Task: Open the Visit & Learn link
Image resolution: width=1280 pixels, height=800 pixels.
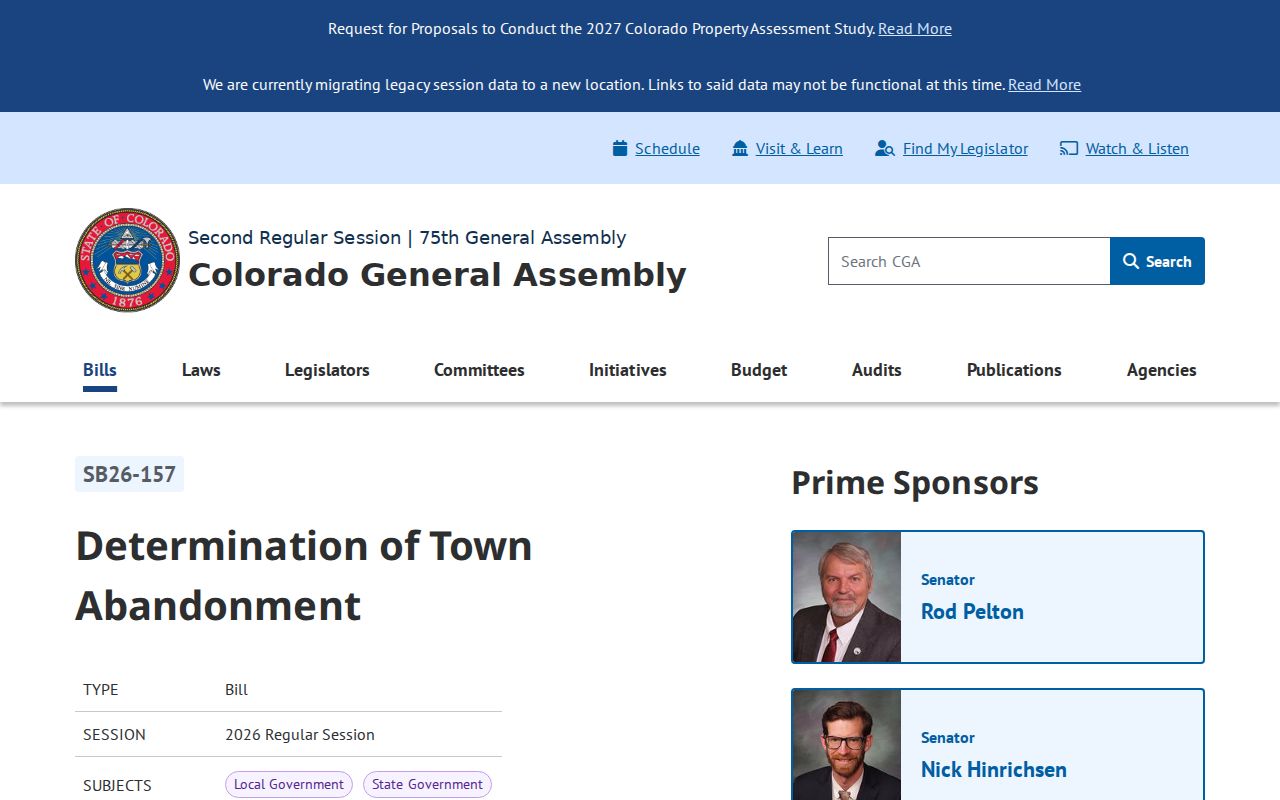Action: (x=799, y=148)
